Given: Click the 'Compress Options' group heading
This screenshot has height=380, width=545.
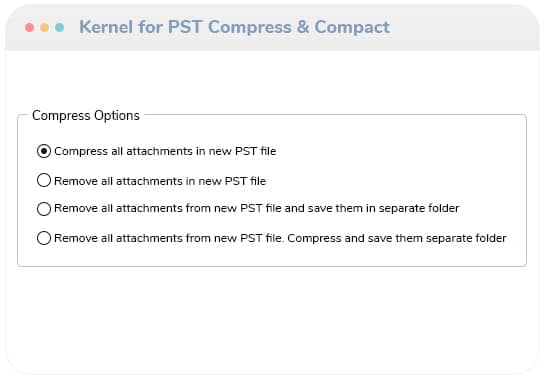Looking at the screenshot, I should click(86, 115).
